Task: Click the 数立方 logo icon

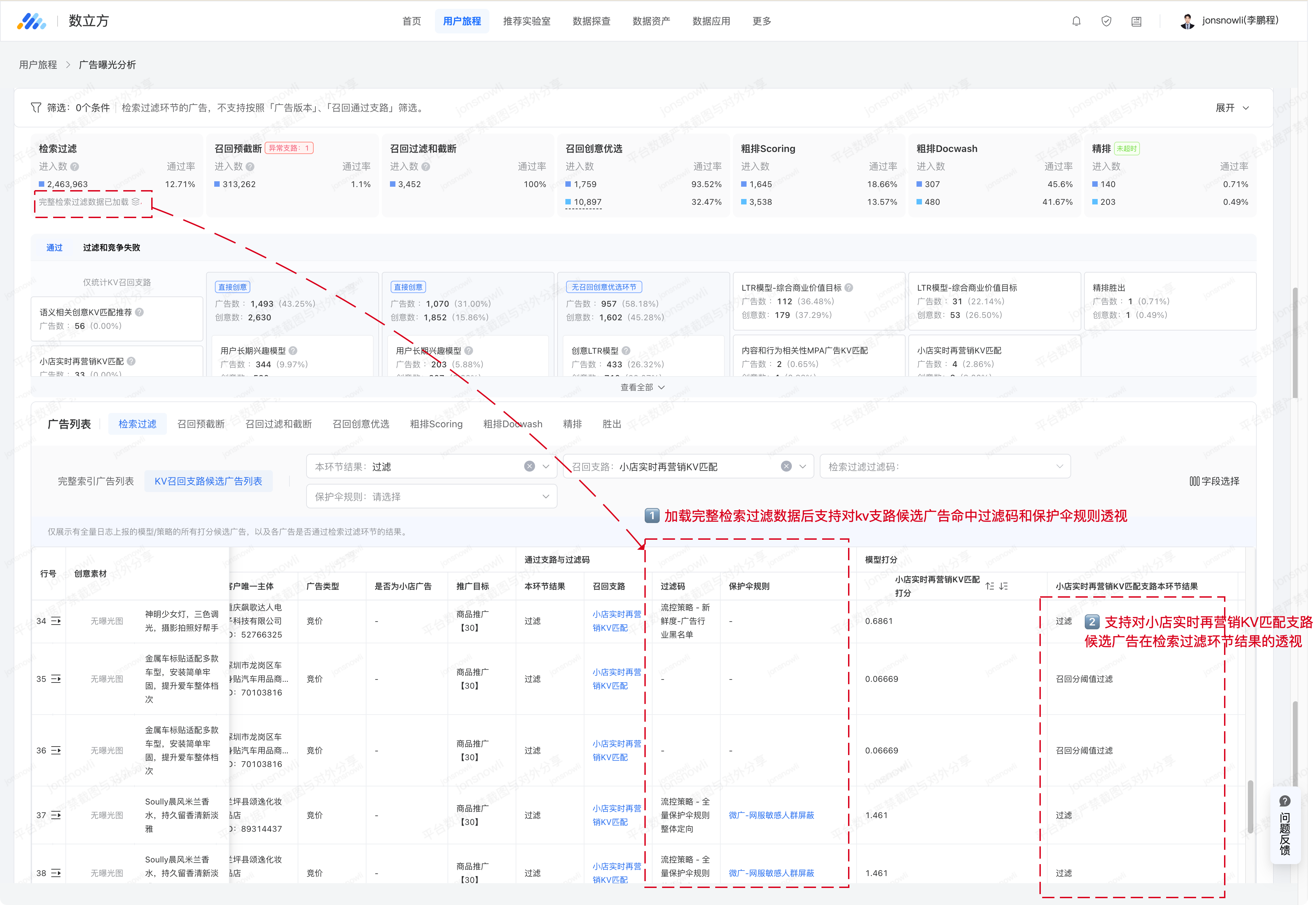Action: pos(31,21)
